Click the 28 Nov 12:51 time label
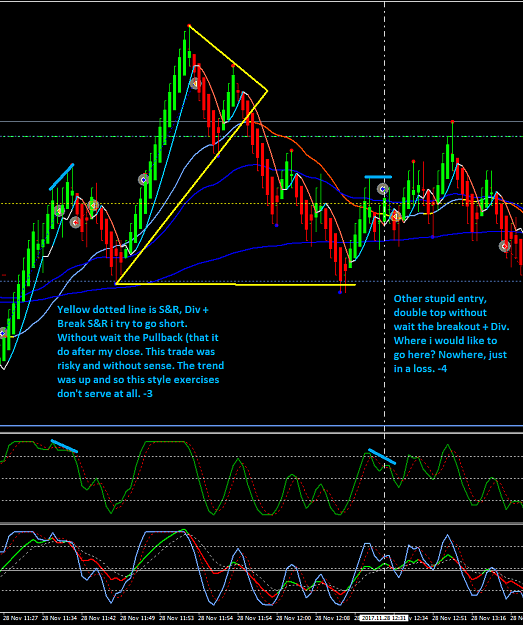Viewport: 523px width, 625px height. 449,618
